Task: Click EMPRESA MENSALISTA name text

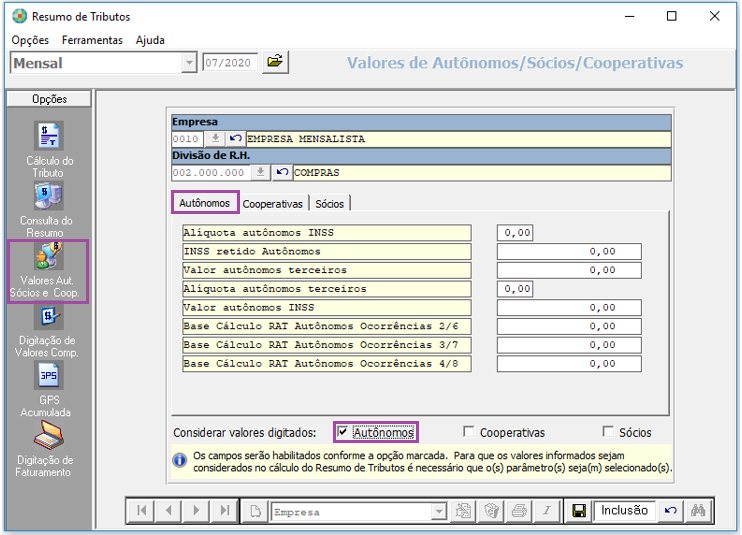Action: pos(306,139)
